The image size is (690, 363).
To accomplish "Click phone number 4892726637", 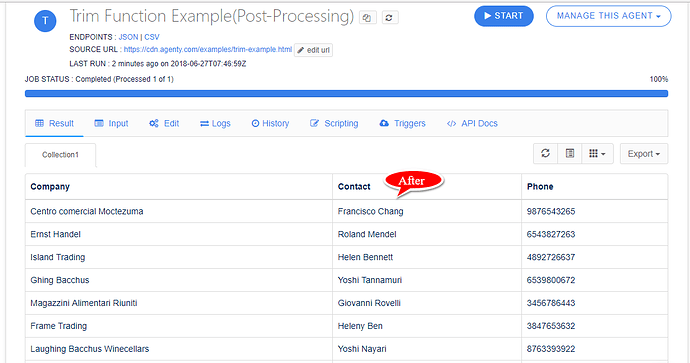I will coord(551,257).
